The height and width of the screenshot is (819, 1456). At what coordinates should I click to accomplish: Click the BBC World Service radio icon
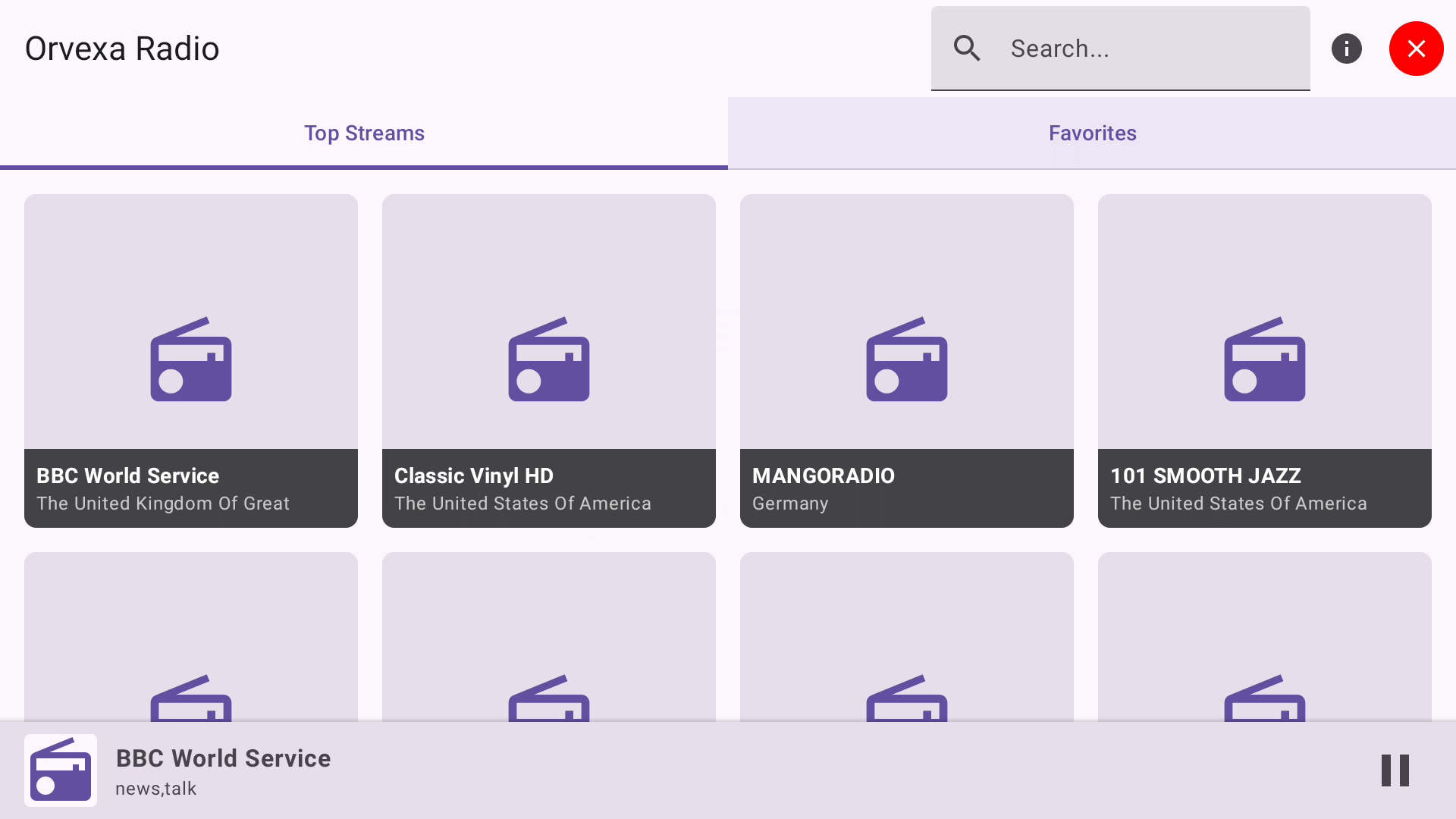point(191,359)
